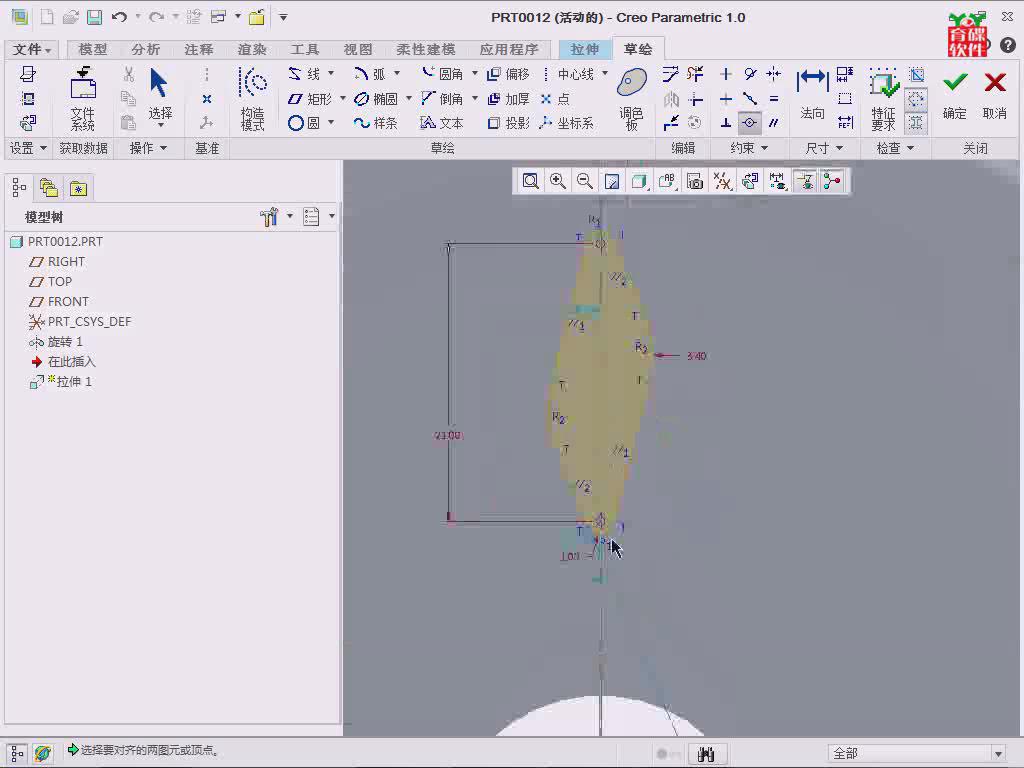Screen dimensions: 1024x768
Task: Select PRT_CSYS_DEF in the model tree
Action: pyautogui.click(x=89, y=322)
